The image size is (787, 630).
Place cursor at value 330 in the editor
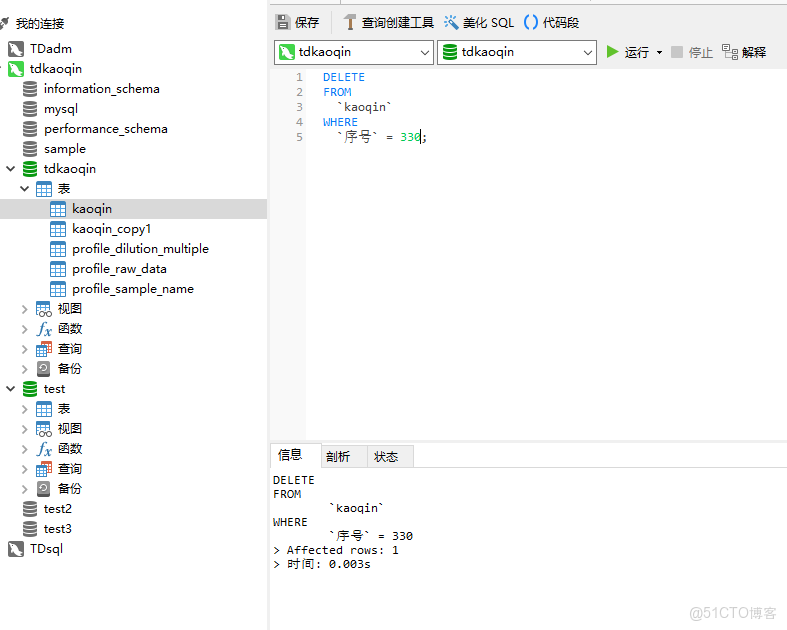coord(410,137)
